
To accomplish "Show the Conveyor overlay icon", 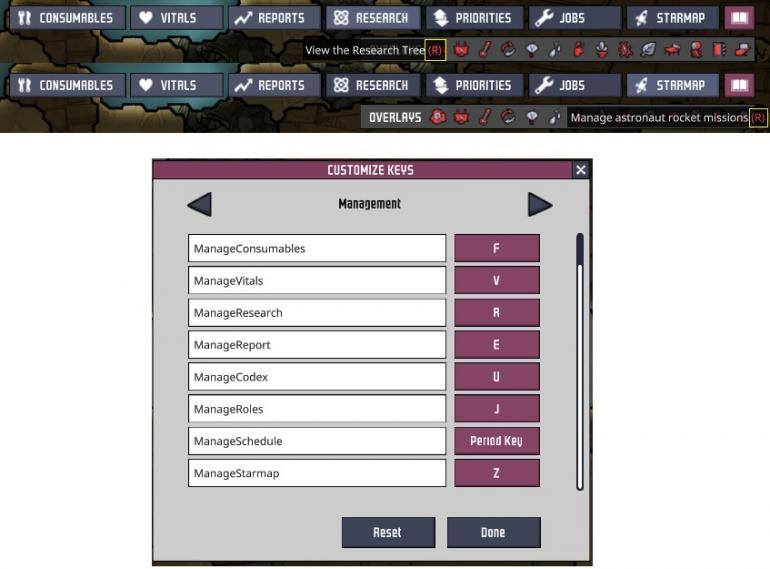I will point(742,50).
